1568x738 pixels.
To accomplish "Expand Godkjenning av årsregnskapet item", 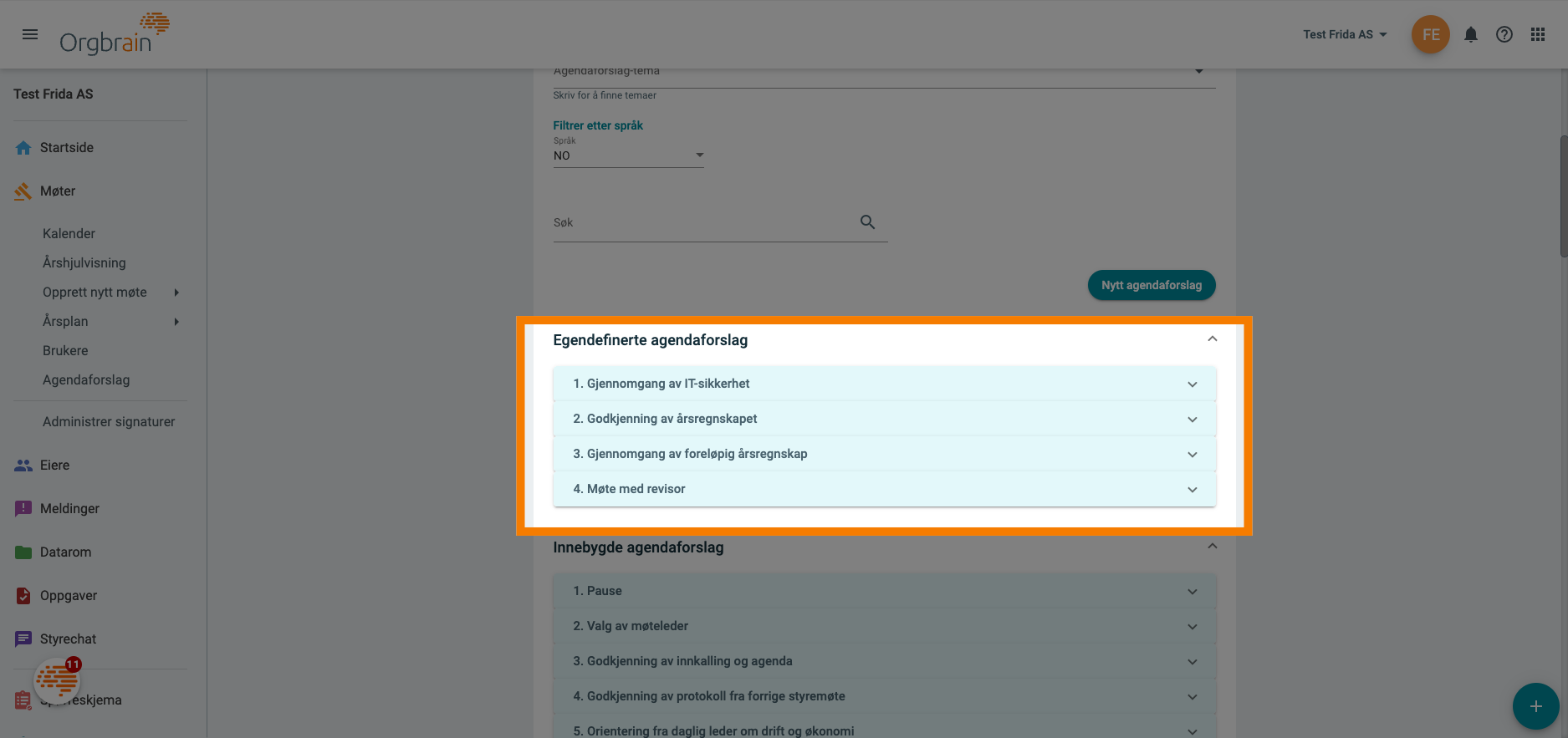I will (884, 419).
